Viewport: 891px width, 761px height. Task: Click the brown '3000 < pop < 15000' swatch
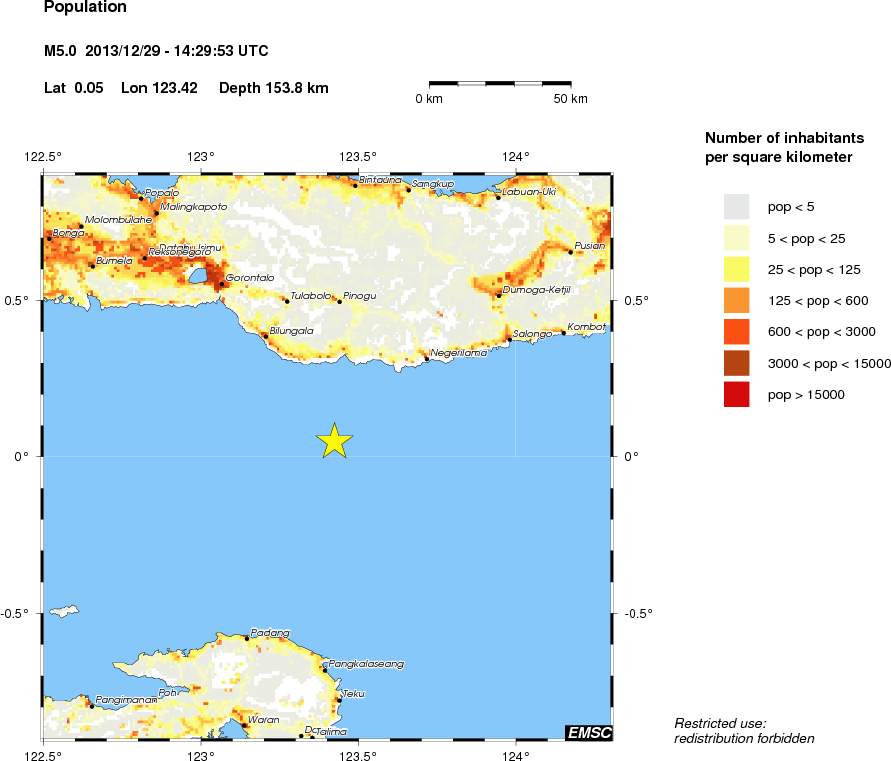tap(736, 363)
